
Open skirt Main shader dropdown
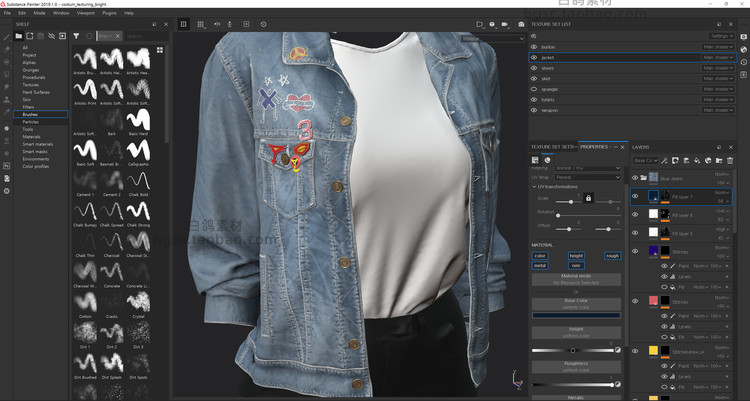point(717,78)
